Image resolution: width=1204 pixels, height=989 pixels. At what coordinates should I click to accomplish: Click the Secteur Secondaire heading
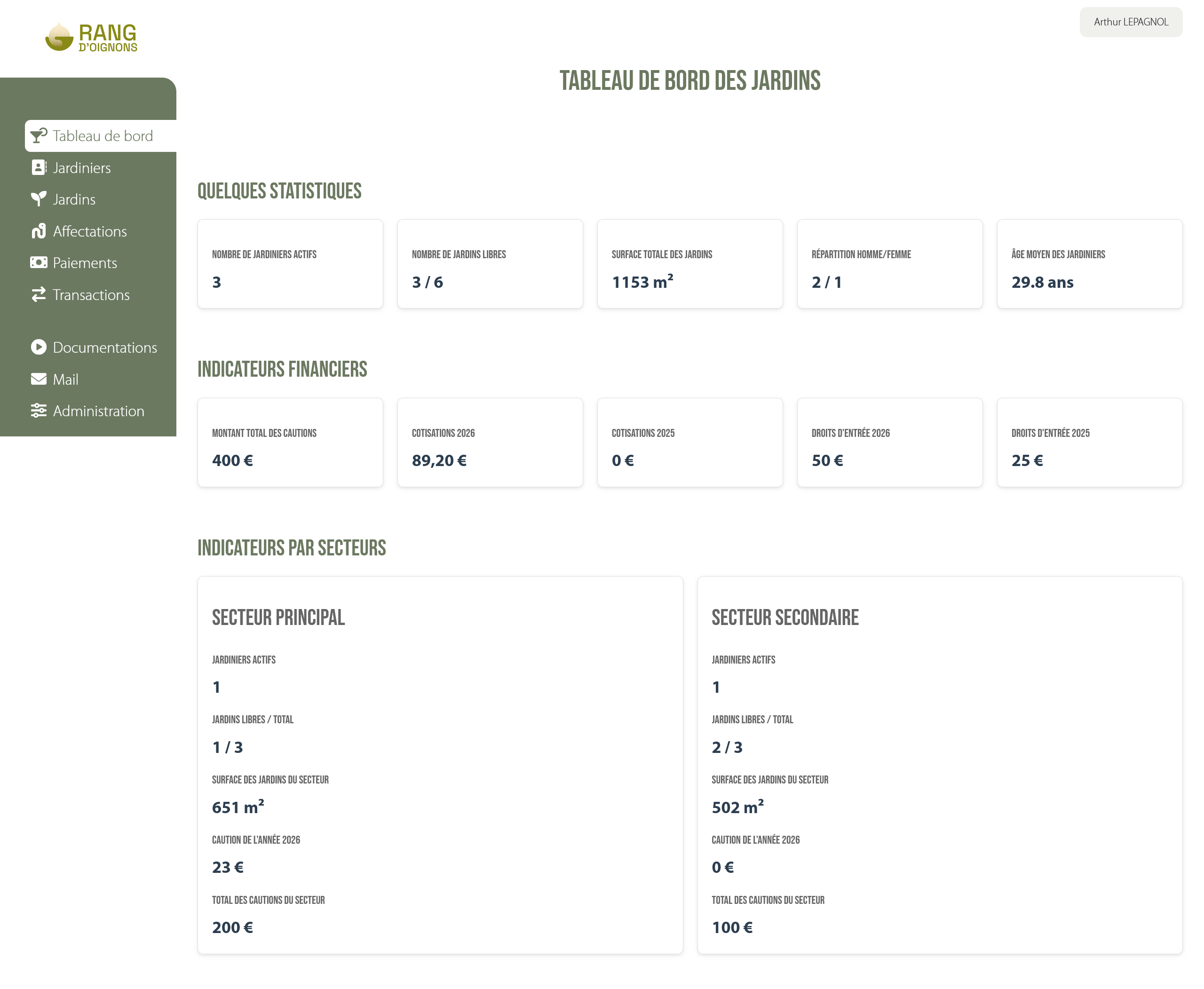coord(784,617)
